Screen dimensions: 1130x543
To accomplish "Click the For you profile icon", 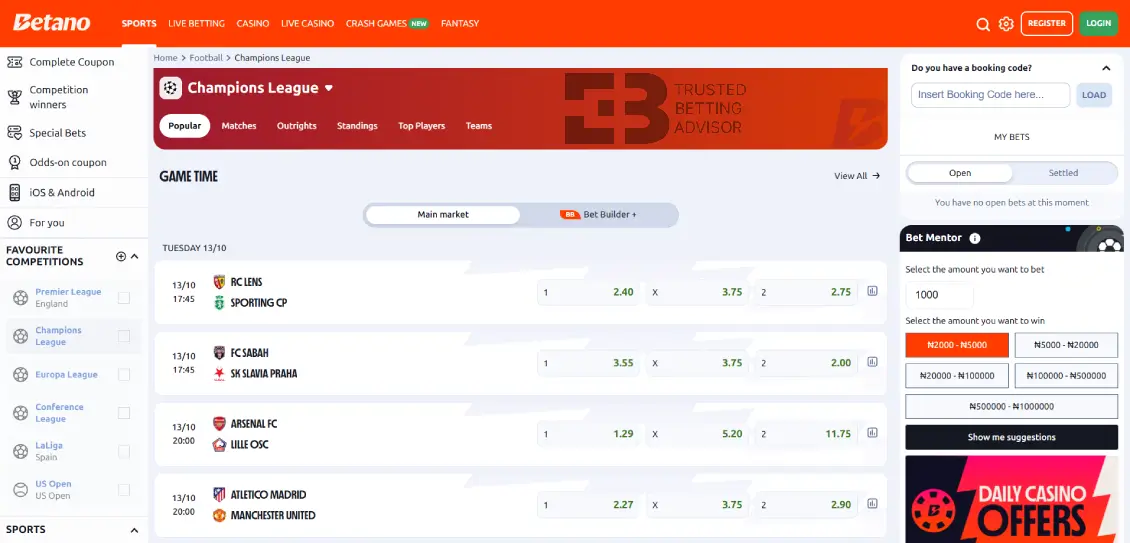I will (x=14, y=223).
